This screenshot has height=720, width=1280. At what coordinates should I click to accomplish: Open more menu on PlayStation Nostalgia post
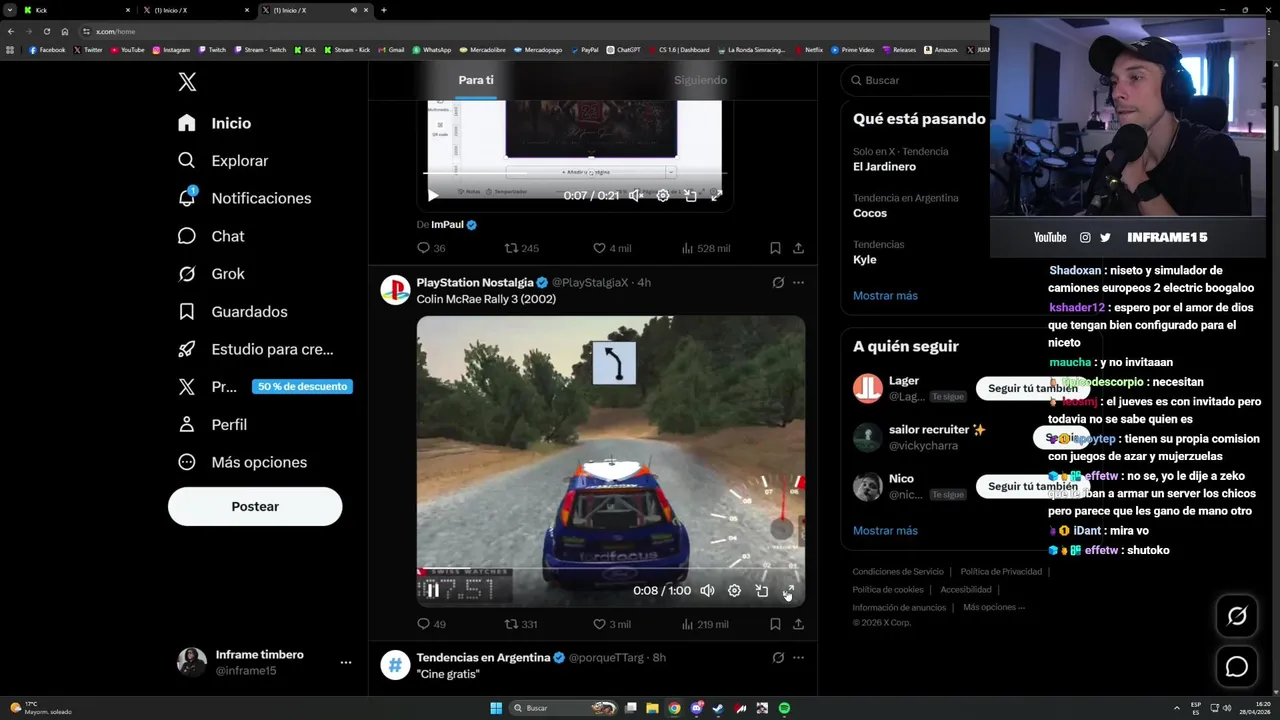(798, 283)
